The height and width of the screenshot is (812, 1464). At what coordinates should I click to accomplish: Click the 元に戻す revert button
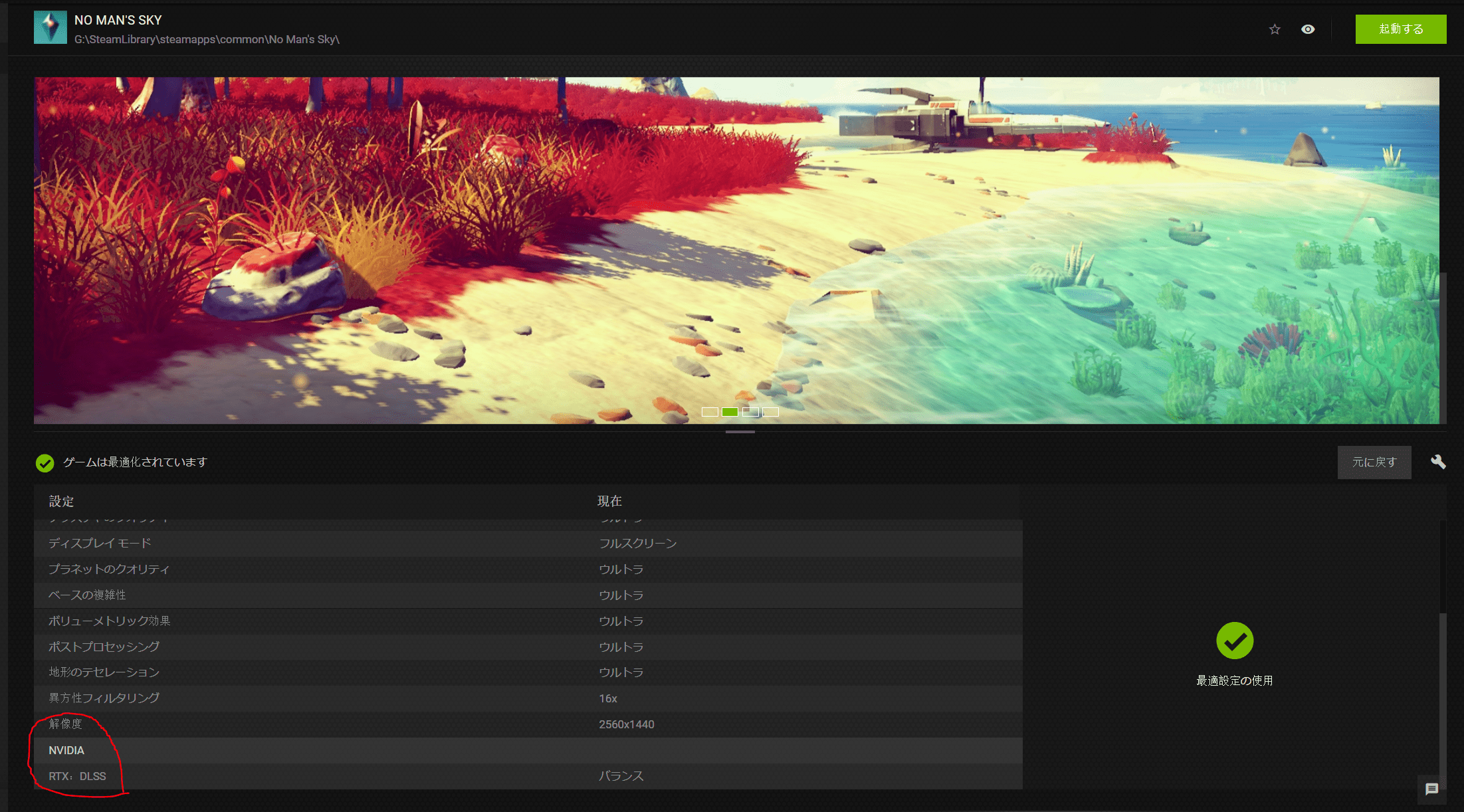tap(1374, 462)
